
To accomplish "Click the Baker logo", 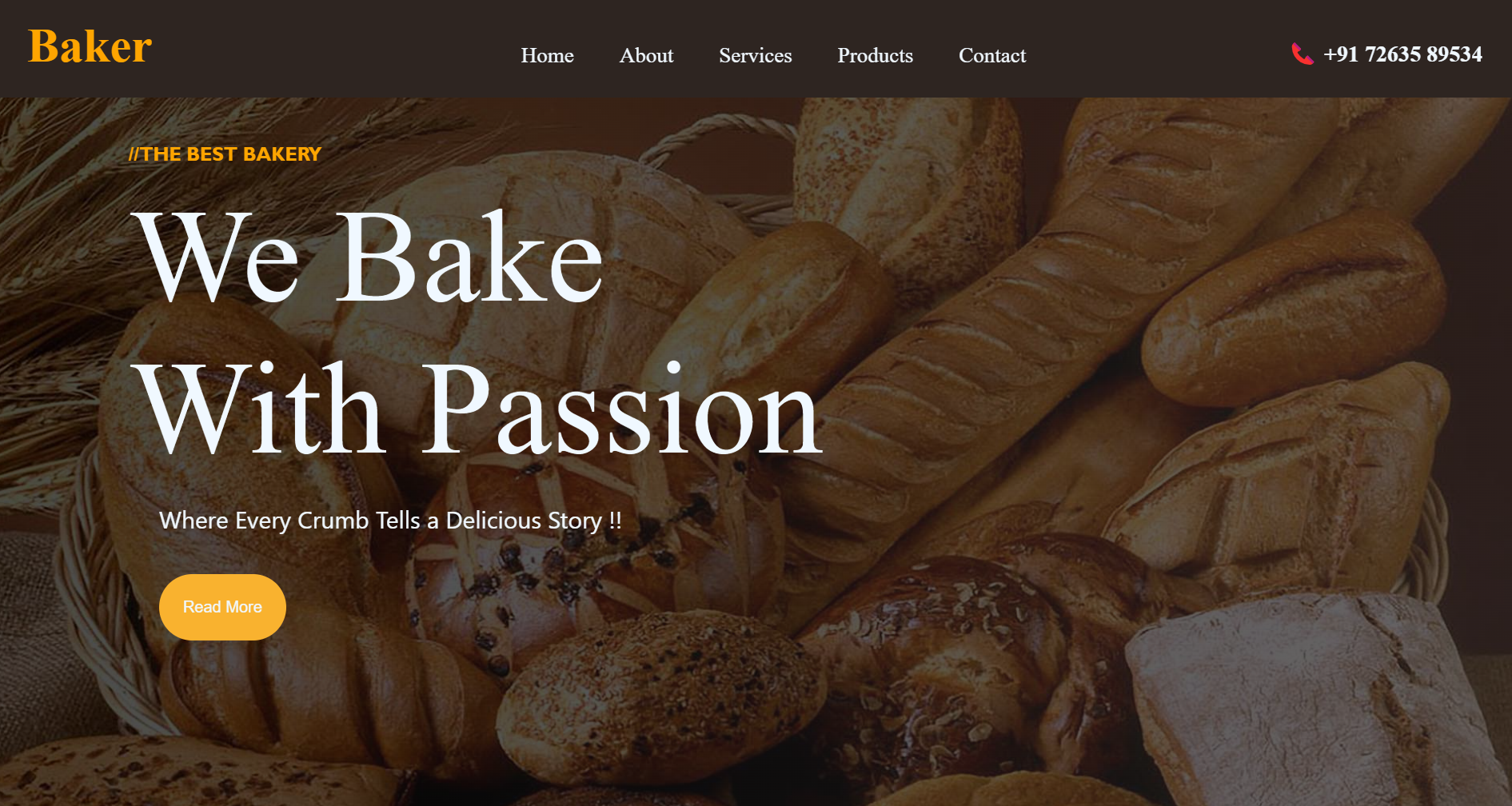I will click(x=90, y=46).
